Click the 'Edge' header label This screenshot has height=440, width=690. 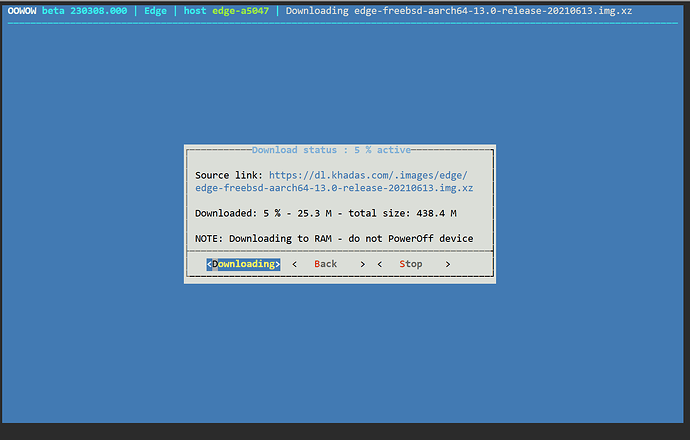pos(155,11)
